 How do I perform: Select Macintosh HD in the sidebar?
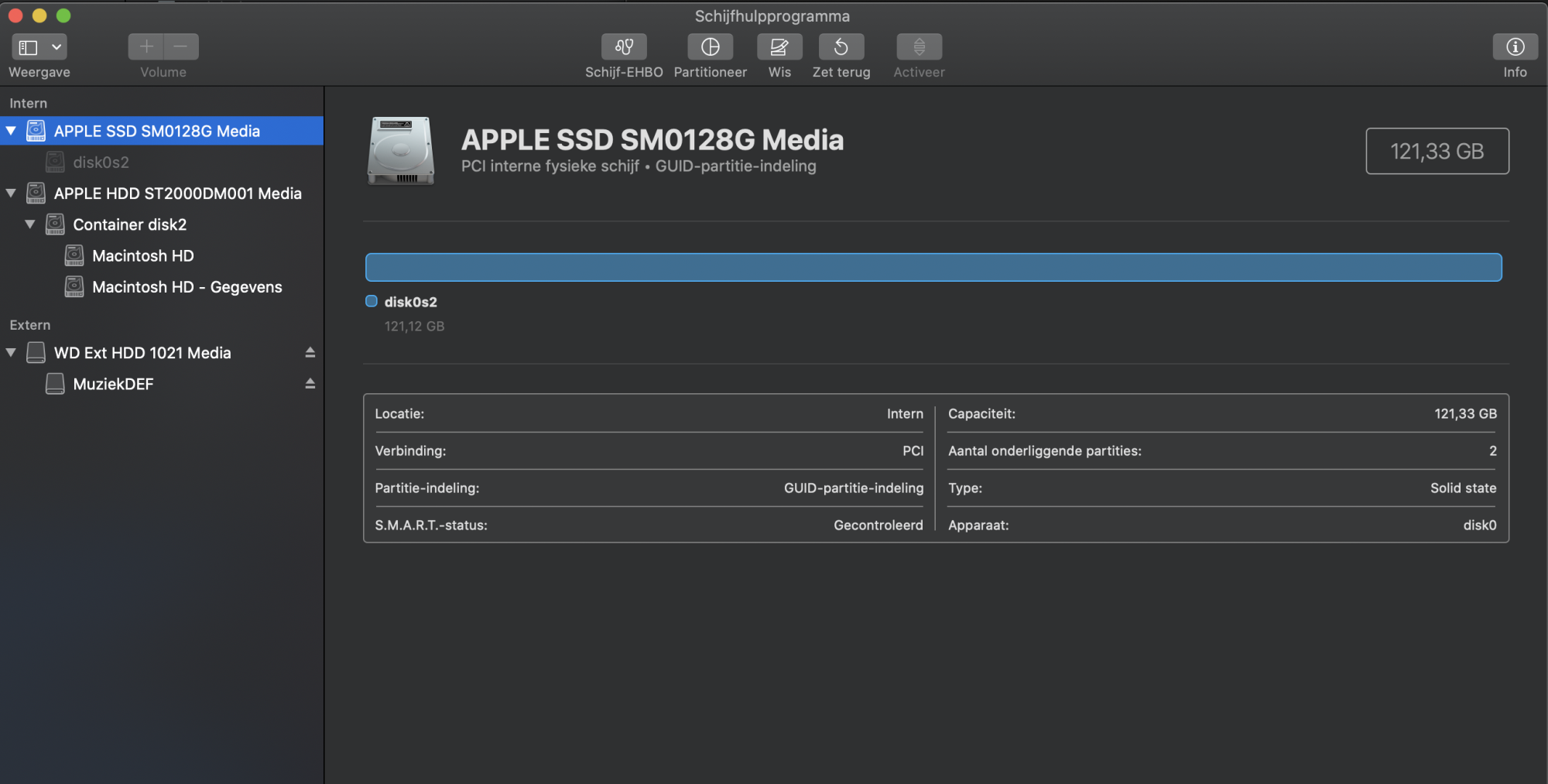click(142, 256)
